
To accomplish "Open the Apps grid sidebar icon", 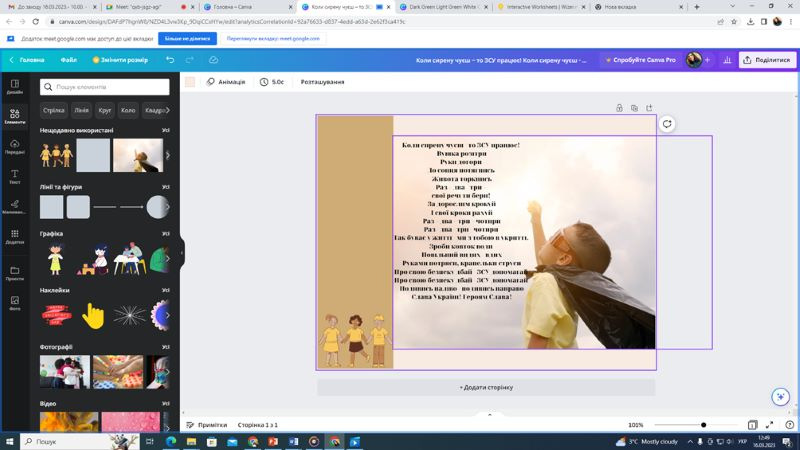I will pos(15,236).
